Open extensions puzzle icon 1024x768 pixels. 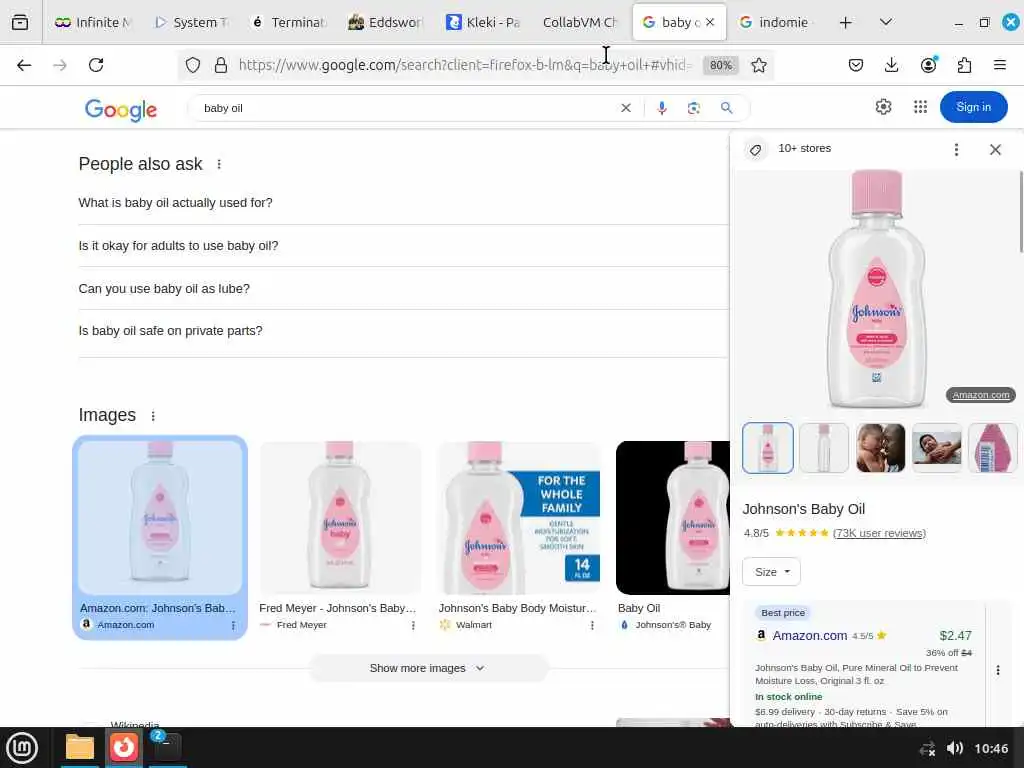click(964, 65)
